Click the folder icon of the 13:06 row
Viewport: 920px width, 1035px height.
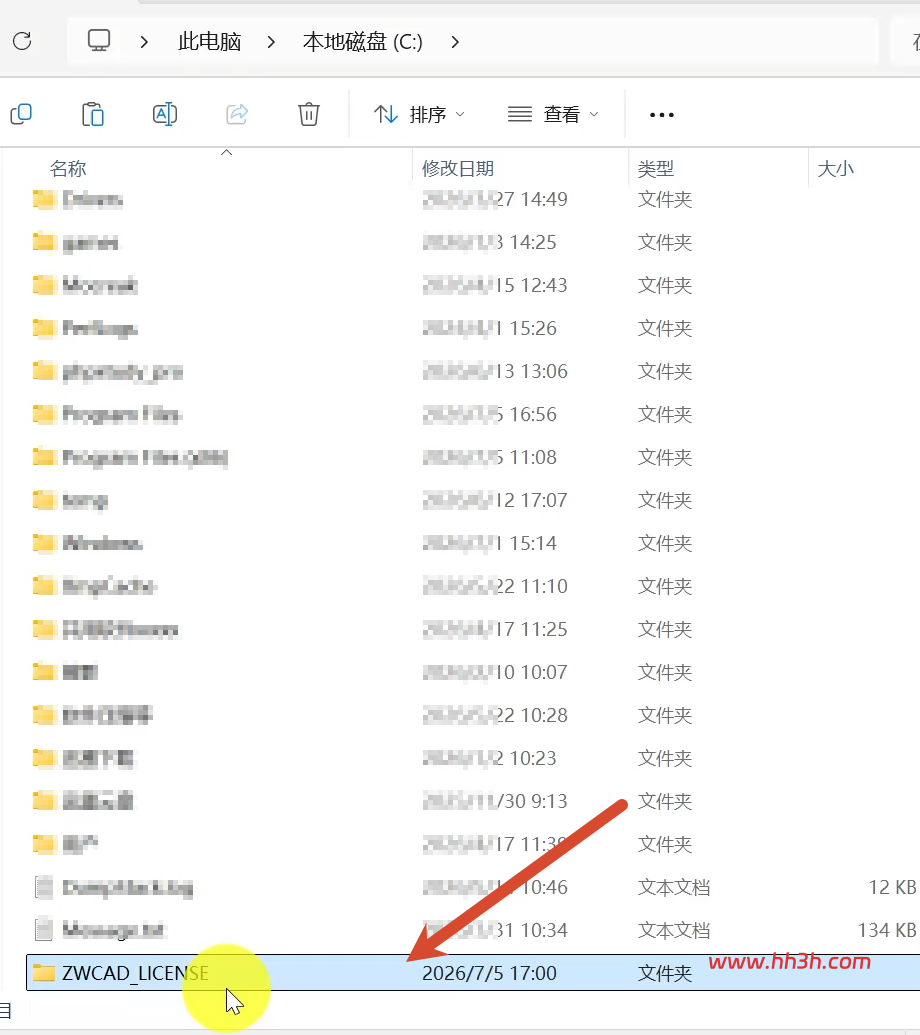point(44,371)
